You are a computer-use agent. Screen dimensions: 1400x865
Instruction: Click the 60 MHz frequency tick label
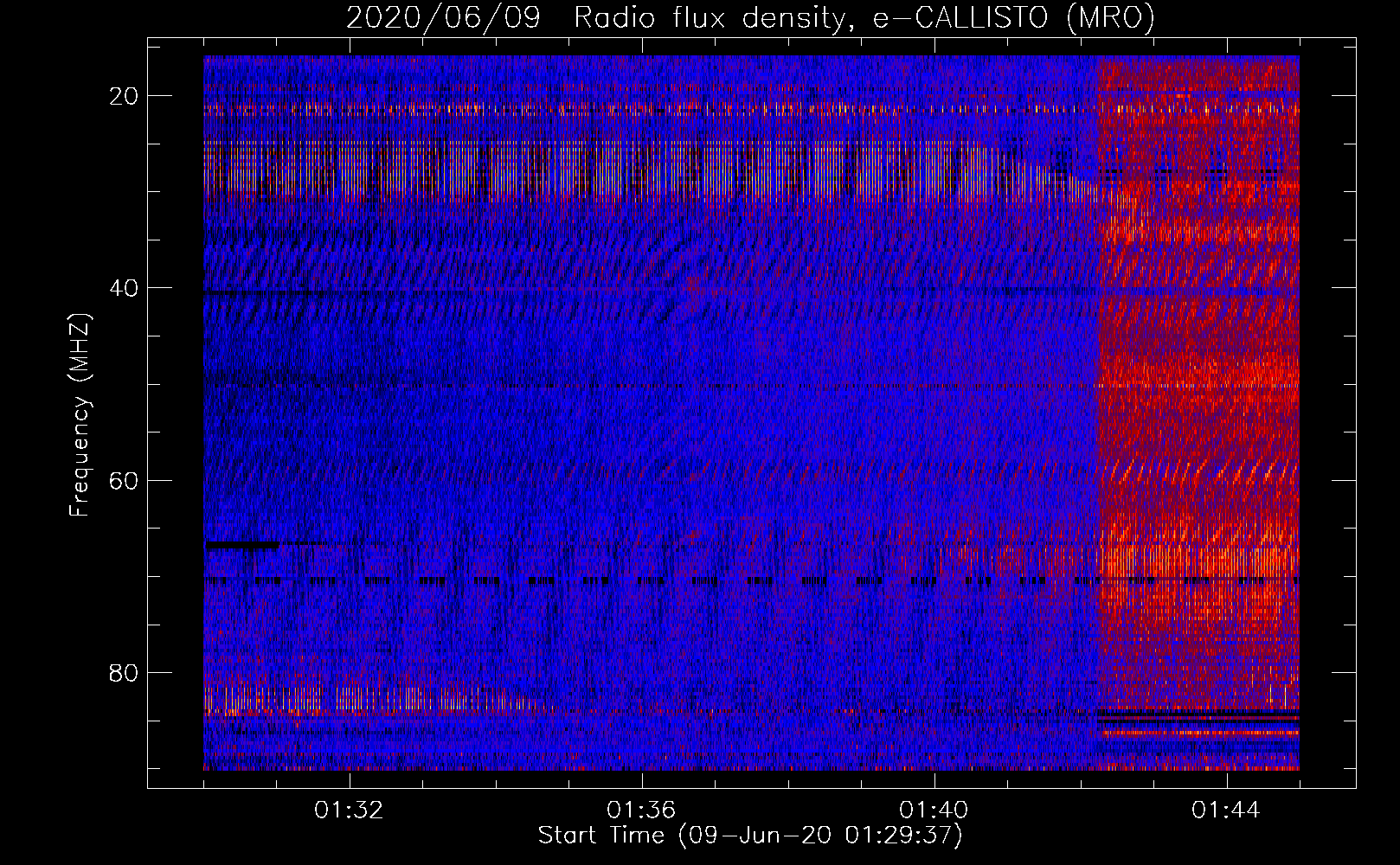point(124,480)
